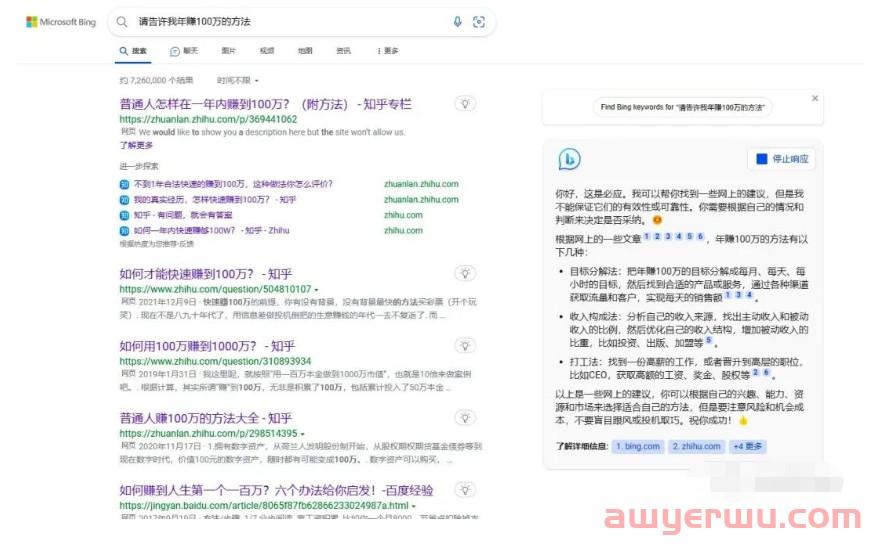Click URL https://www.zhihu.com/question/310893934

click(215, 362)
